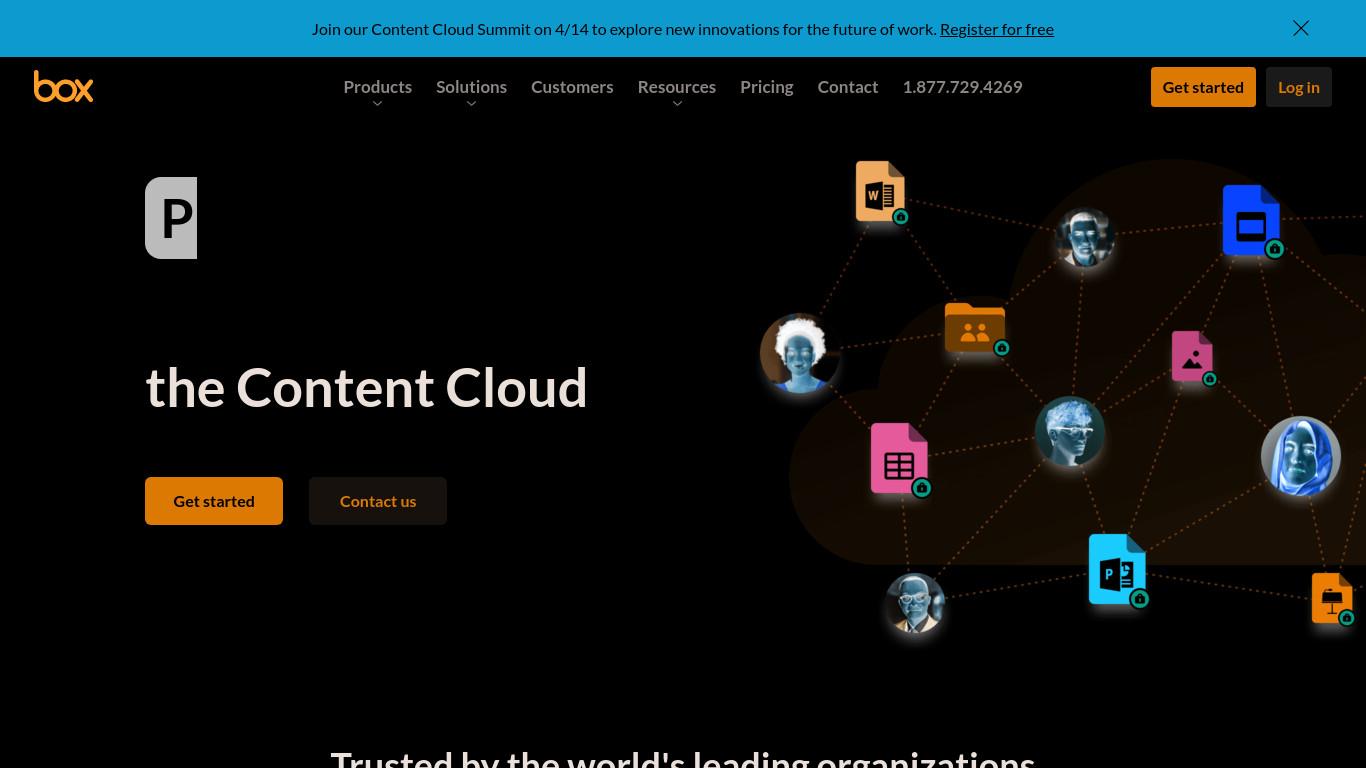Click the Contact us button
This screenshot has height=768, width=1366.
pos(378,501)
